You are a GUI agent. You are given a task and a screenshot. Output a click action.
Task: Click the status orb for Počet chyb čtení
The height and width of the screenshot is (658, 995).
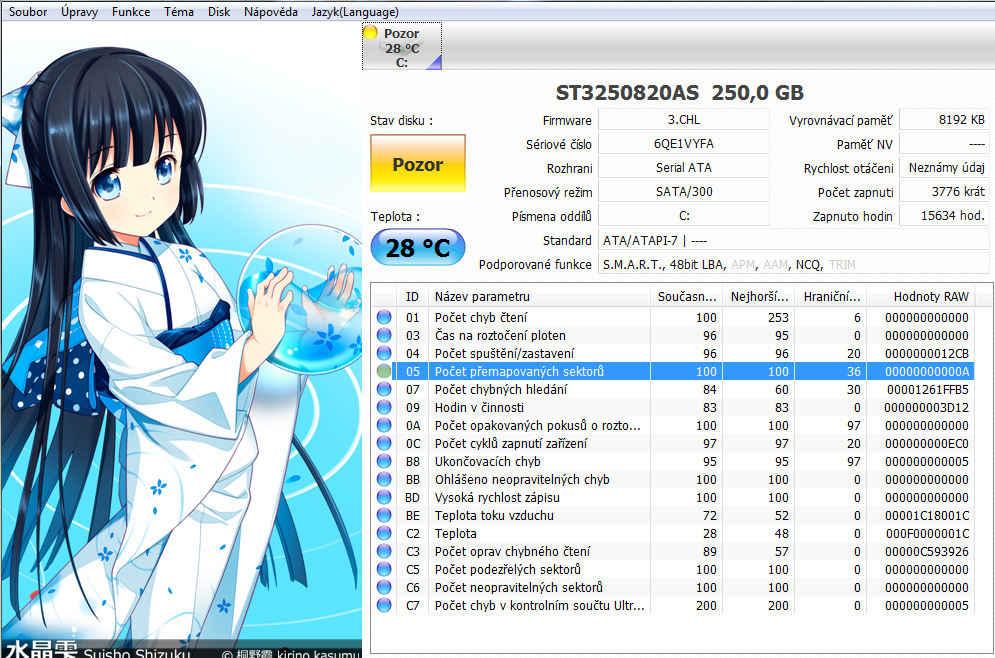pyautogui.click(x=384, y=317)
